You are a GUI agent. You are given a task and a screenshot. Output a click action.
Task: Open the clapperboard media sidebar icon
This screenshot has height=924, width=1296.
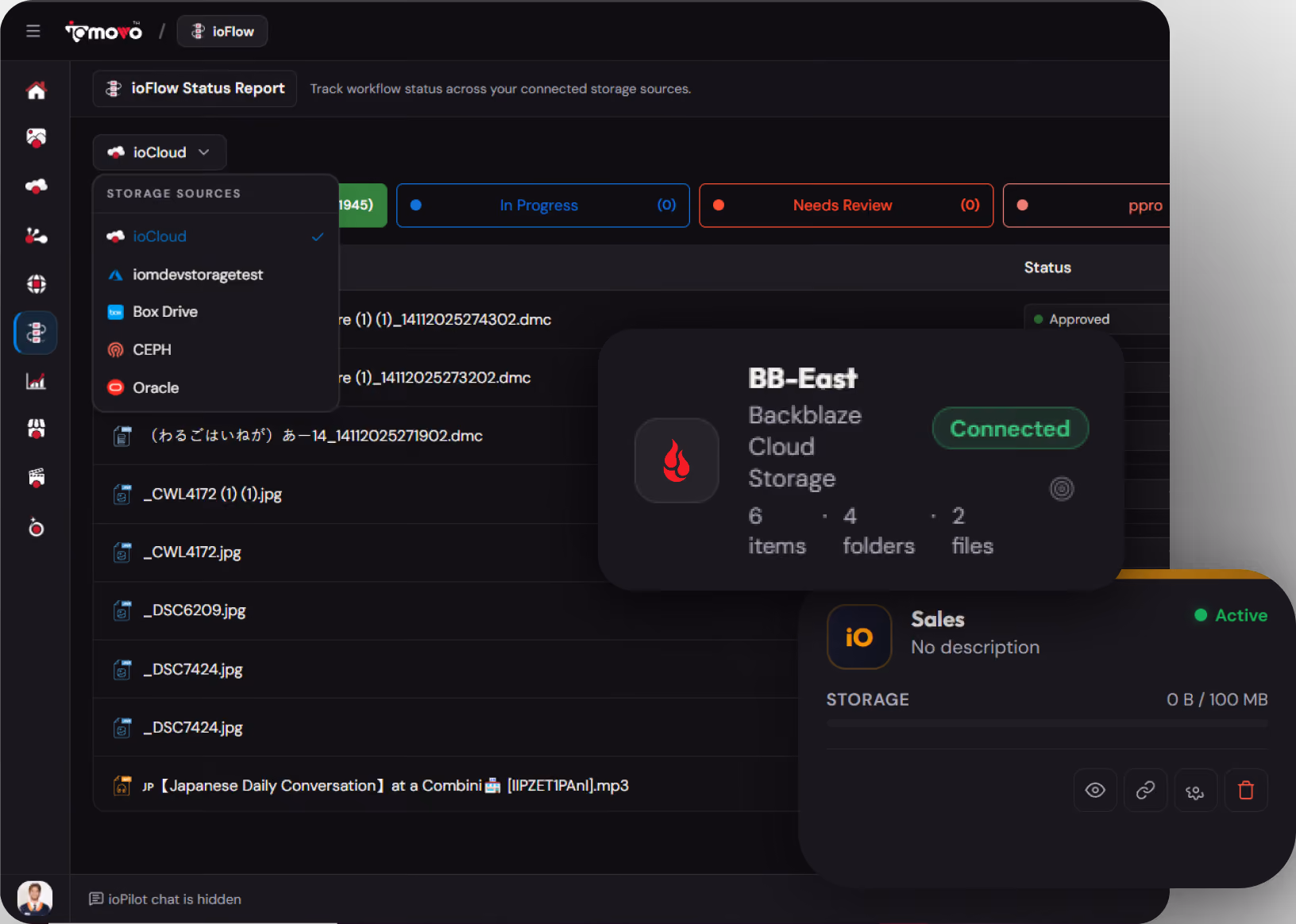click(x=36, y=477)
